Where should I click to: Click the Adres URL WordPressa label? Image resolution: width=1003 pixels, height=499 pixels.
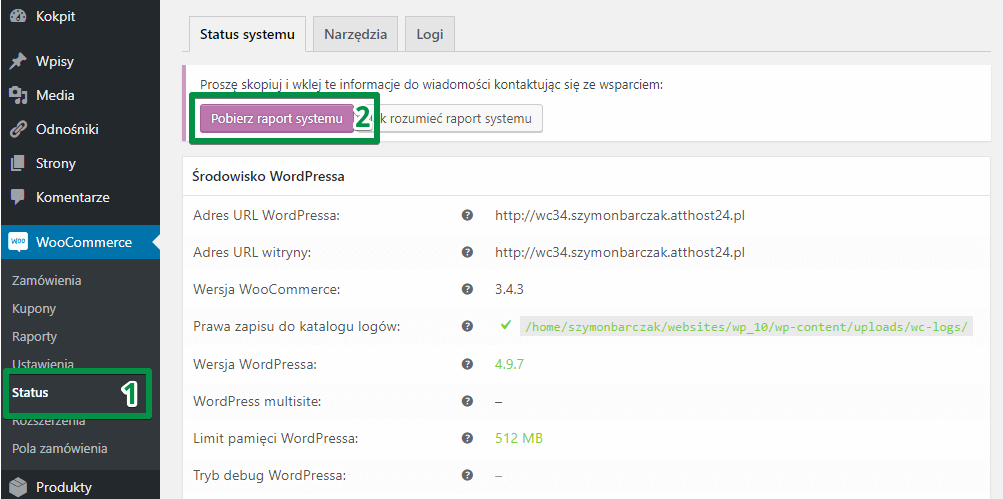(266, 215)
